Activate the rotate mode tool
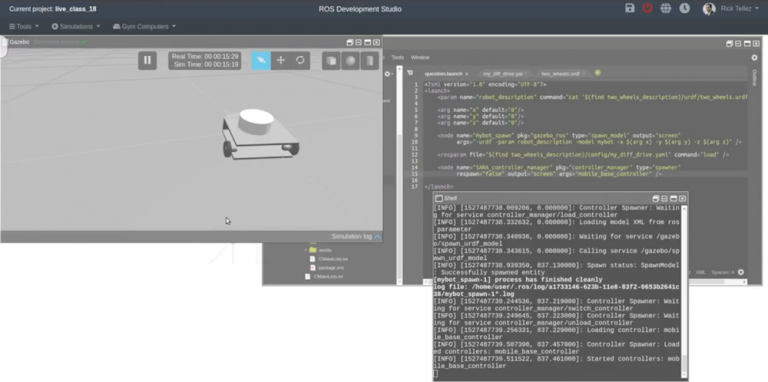The height and width of the screenshot is (382, 768). click(x=300, y=61)
